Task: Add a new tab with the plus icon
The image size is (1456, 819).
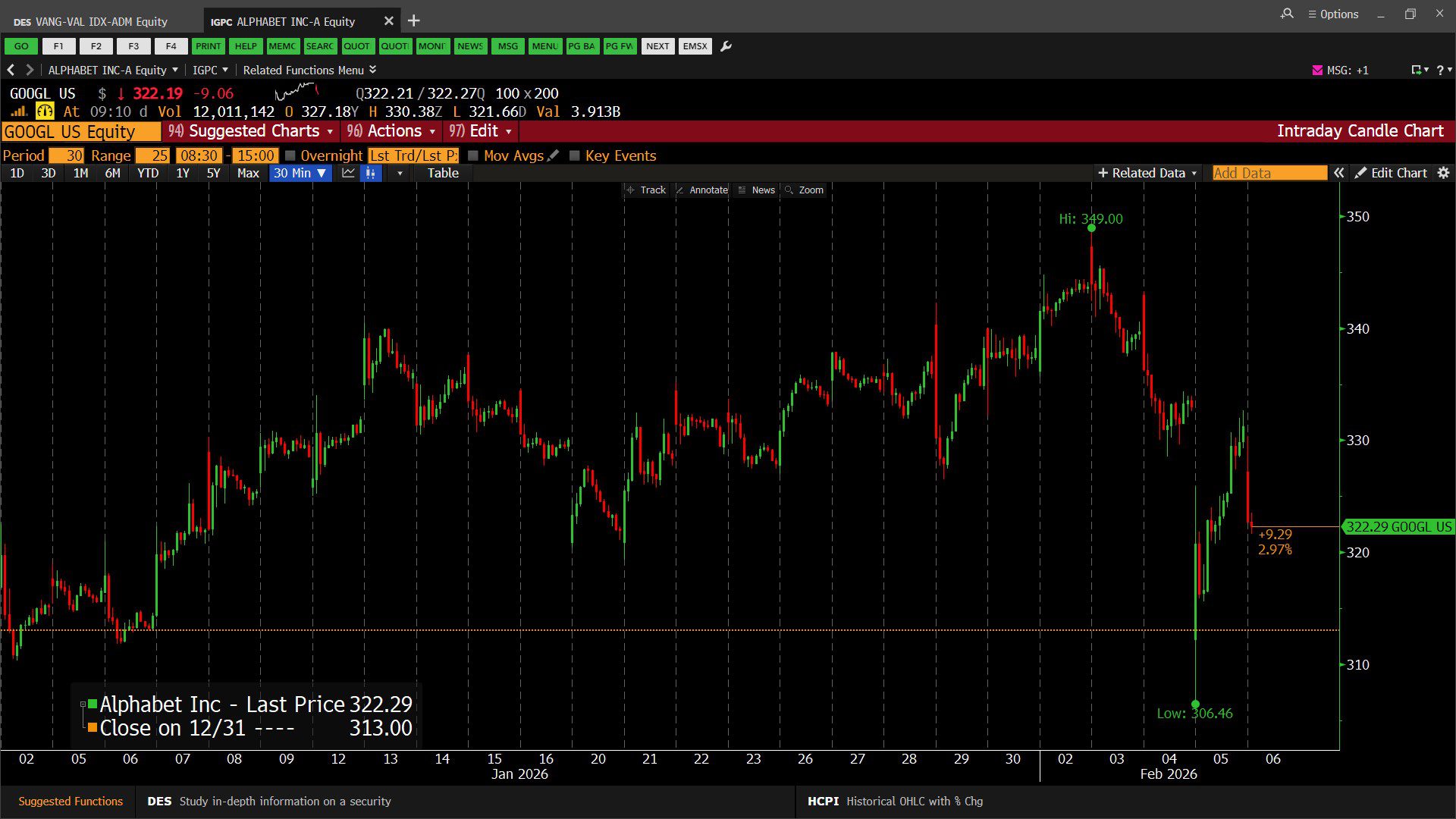Action: click(414, 21)
